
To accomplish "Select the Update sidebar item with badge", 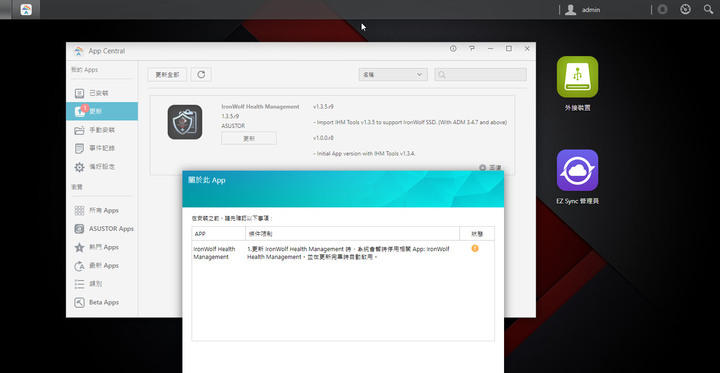I will [102, 111].
